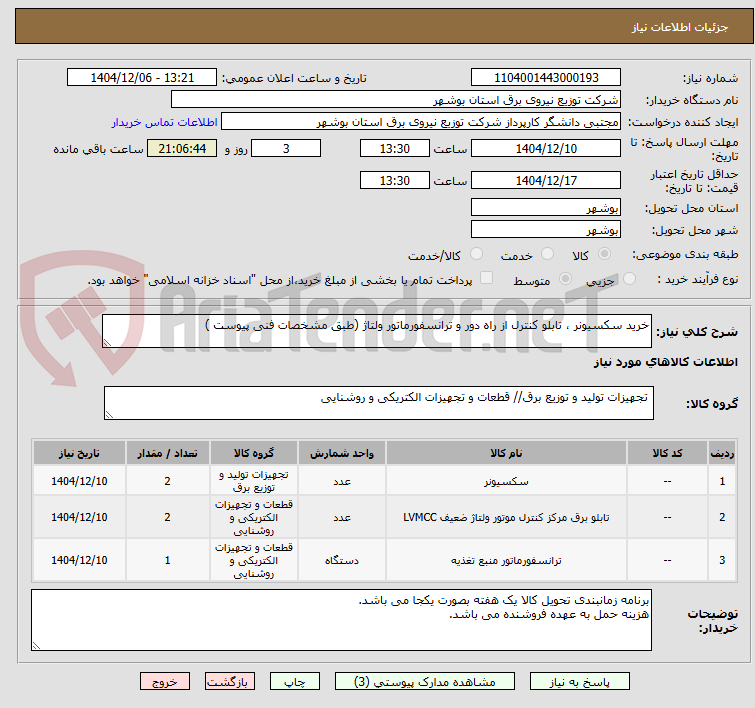Click the کد کالا column header
Image resolution: width=755 pixels, height=708 pixels.
(667, 453)
